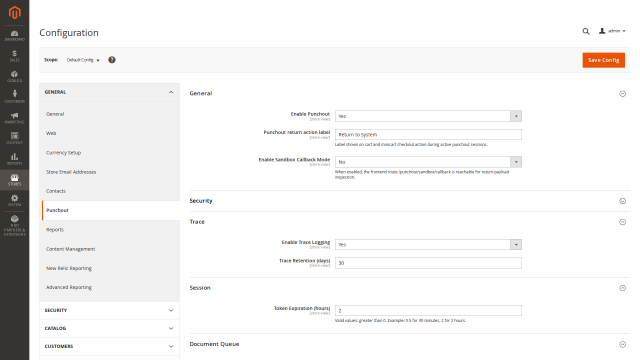Click the Magento logo icon
Screen dimensions: 640x360
15,13
